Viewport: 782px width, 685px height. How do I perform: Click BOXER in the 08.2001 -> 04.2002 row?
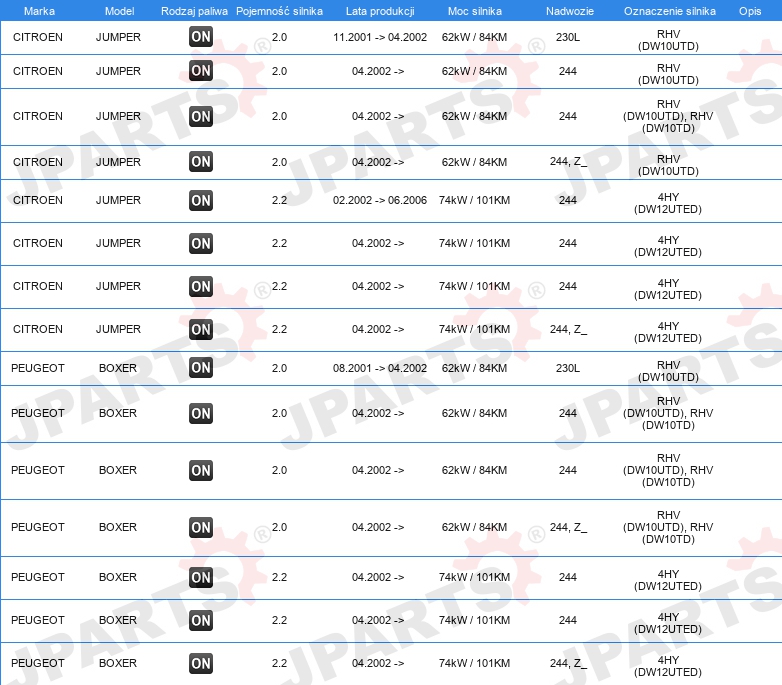click(118, 368)
